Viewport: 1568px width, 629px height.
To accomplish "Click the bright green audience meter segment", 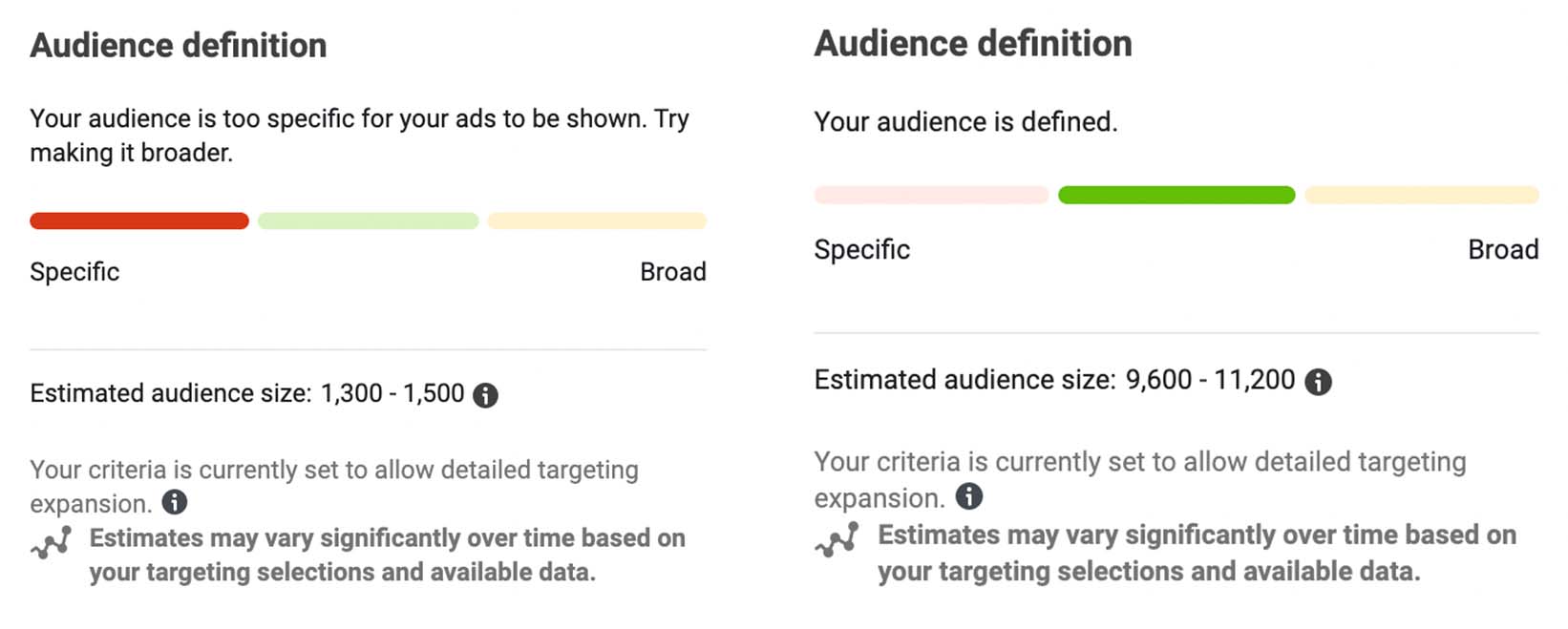I will click(x=1176, y=196).
